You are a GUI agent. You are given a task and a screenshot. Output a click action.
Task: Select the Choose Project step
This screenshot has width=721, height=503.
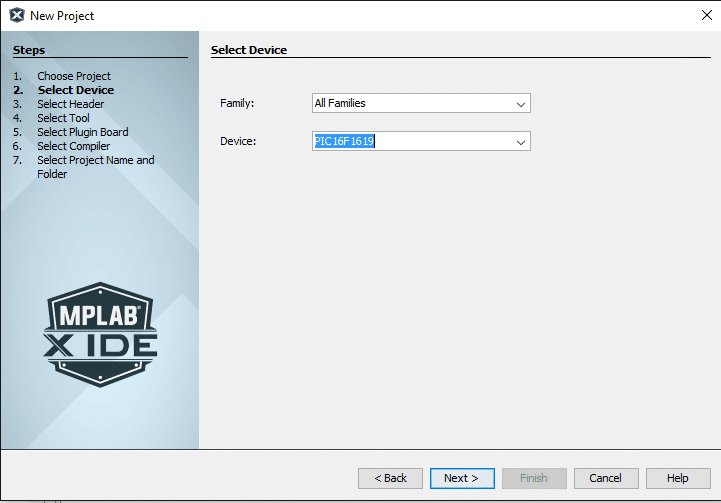pyautogui.click(x=74, y=76)
